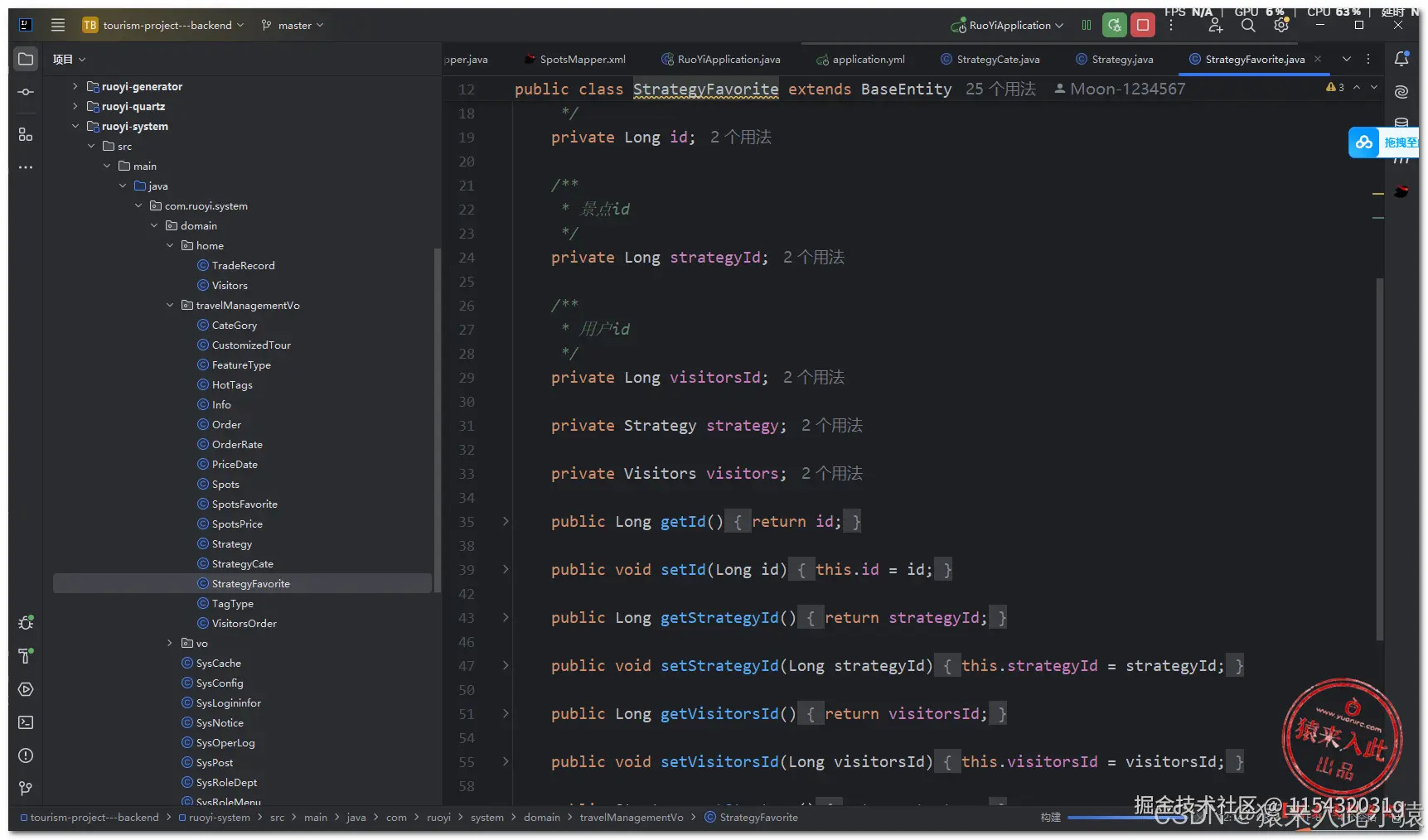
Task: Expand the ruoyi-quartz module
Action: 75,106
